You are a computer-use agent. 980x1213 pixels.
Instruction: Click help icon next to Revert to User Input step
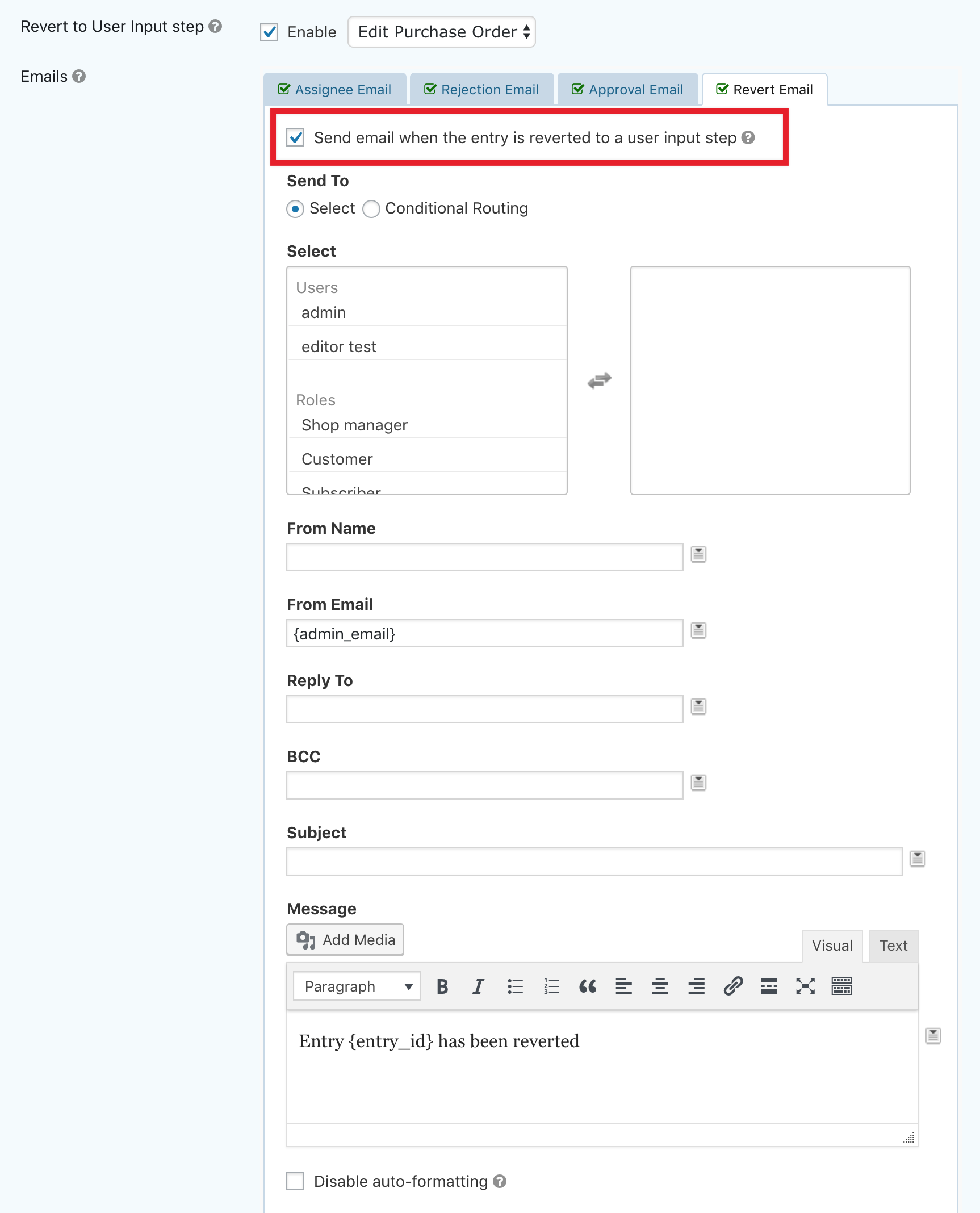[215, 26]
